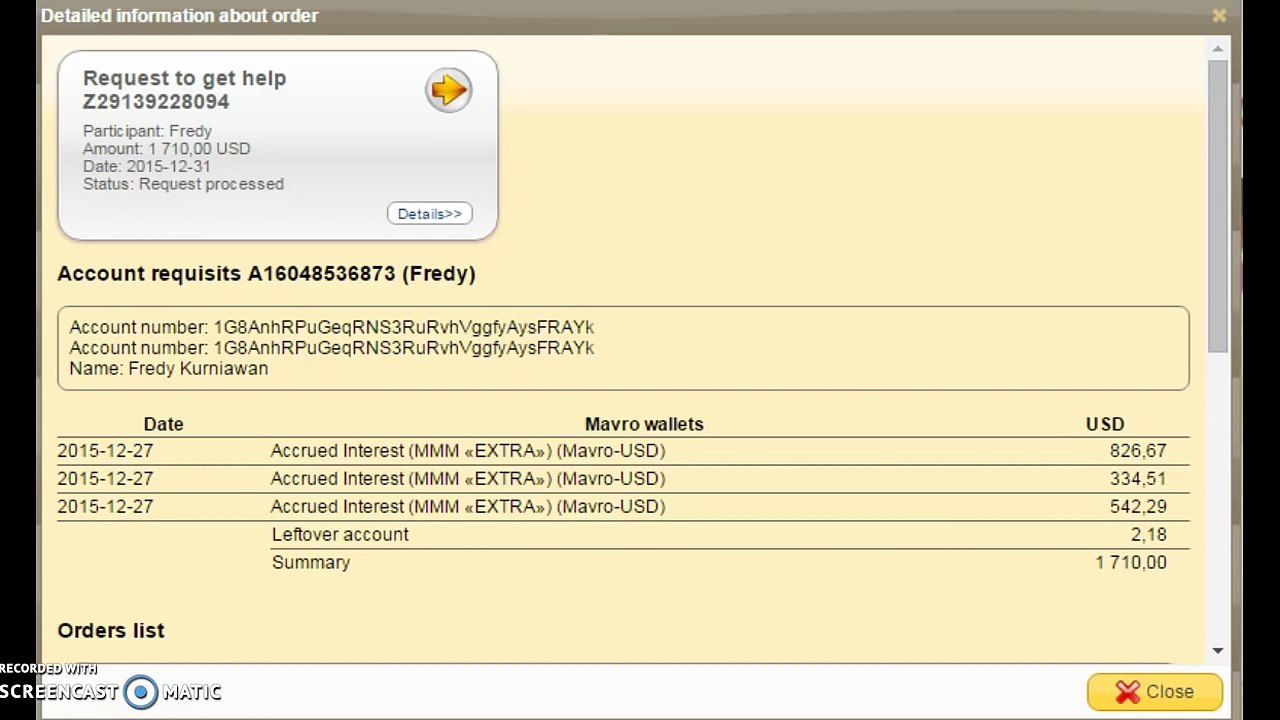Click the 826,67 amount cell
Image resolution: width=1280 pixels, height=720 pixels.
[x=1138, y=451]
